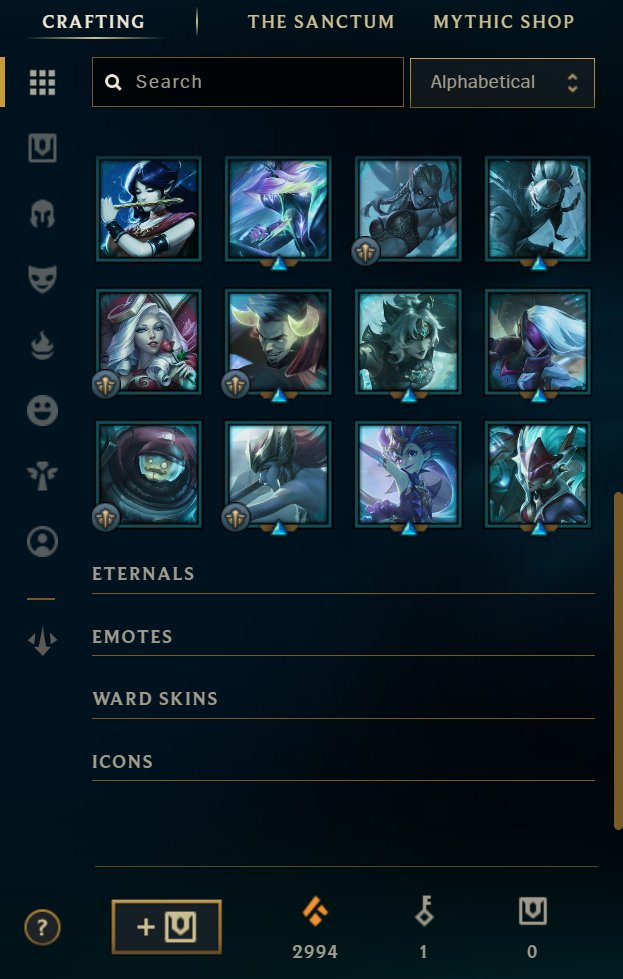
Task: Filter loot by emotes smiley icon
Action: [x=42, y=411]
